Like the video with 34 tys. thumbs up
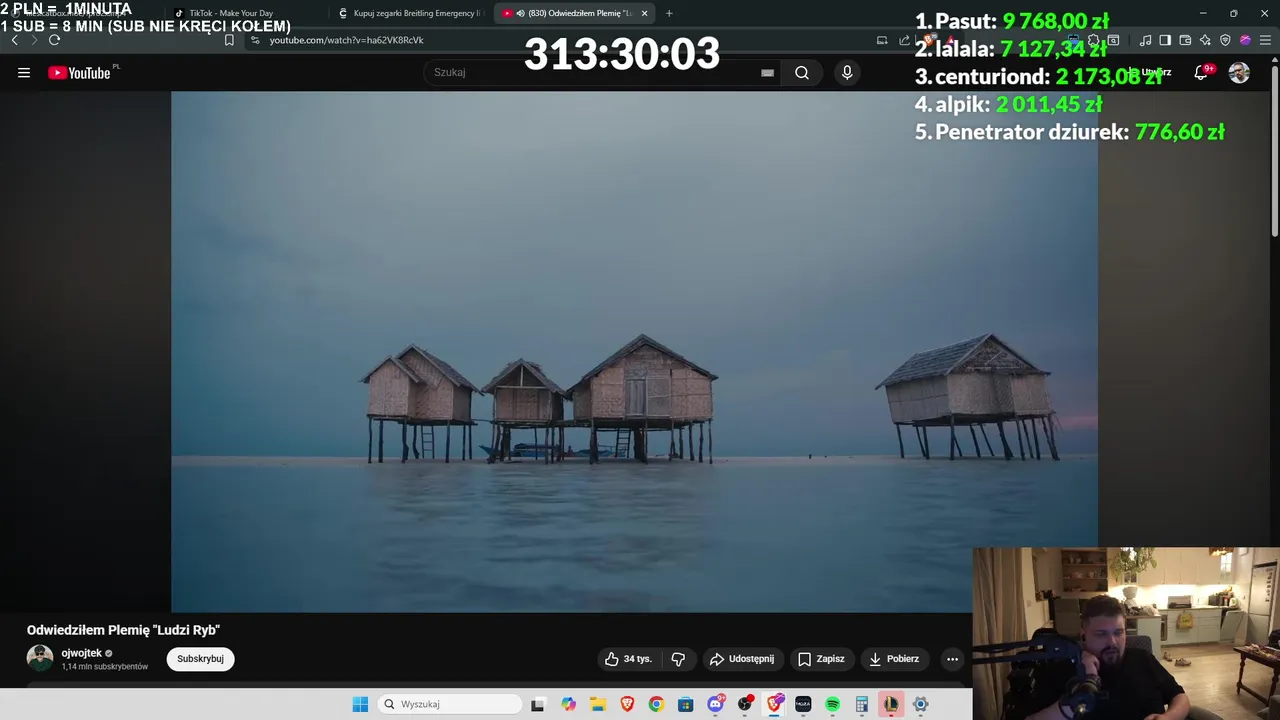This screenshot has width=1280, height=720. (x=628, y=659)
